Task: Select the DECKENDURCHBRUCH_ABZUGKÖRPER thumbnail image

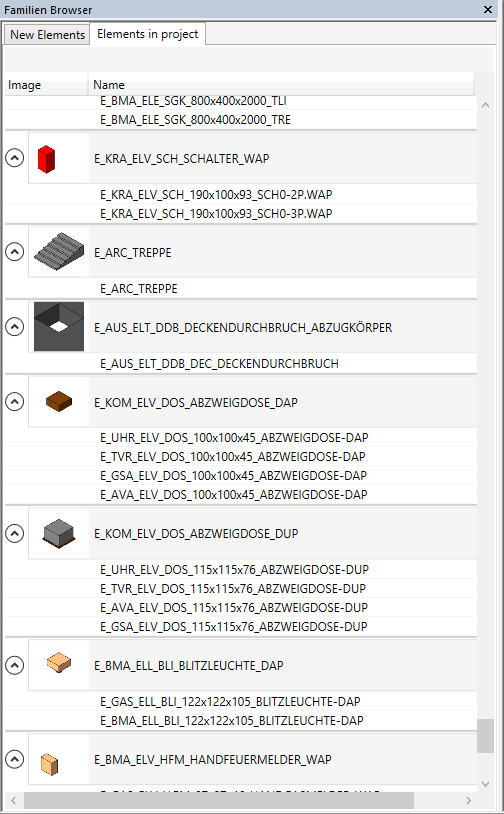Action: coord(59,327)
